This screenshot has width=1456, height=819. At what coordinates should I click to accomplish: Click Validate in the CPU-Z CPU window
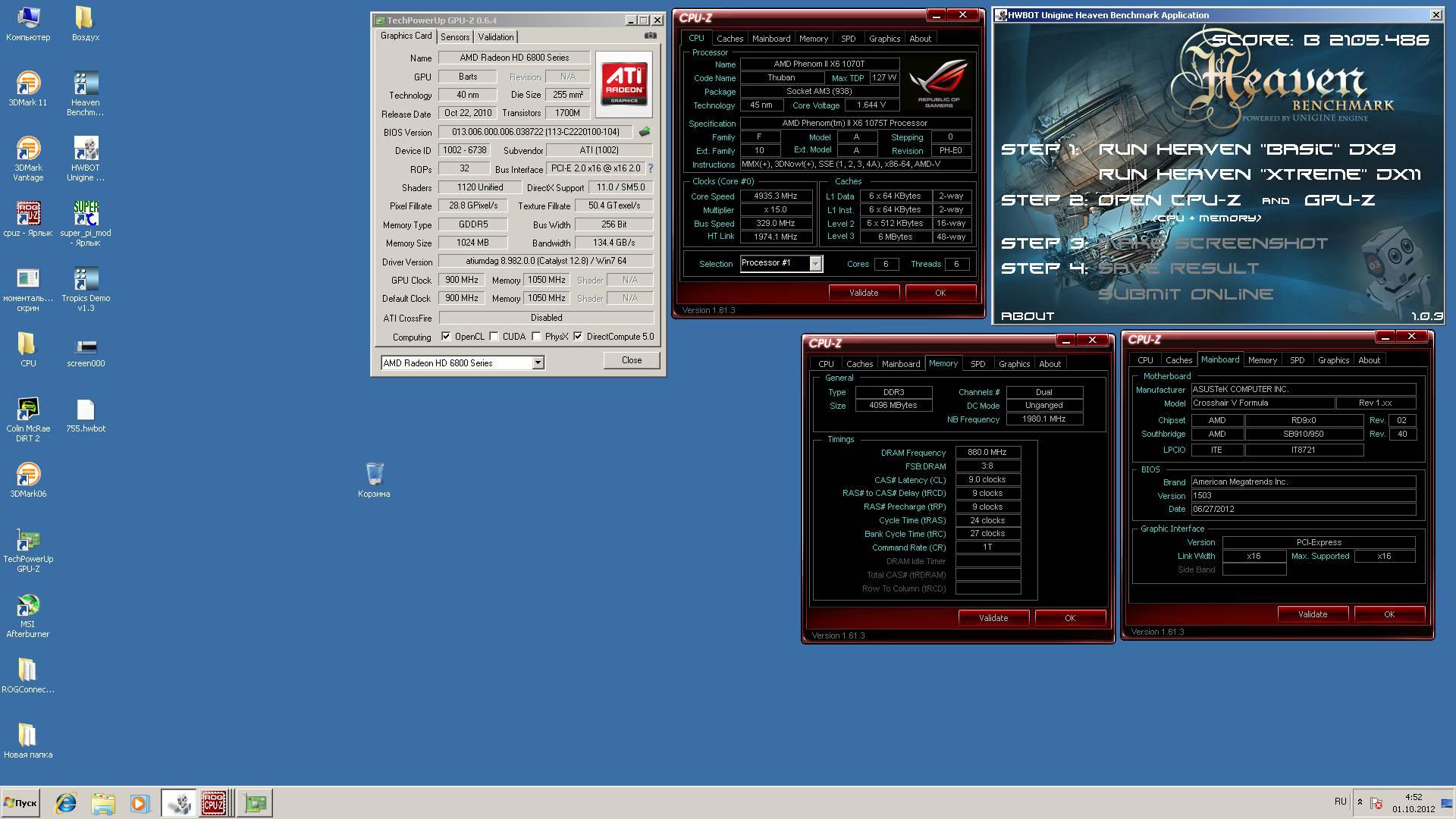tap(864, 293)
